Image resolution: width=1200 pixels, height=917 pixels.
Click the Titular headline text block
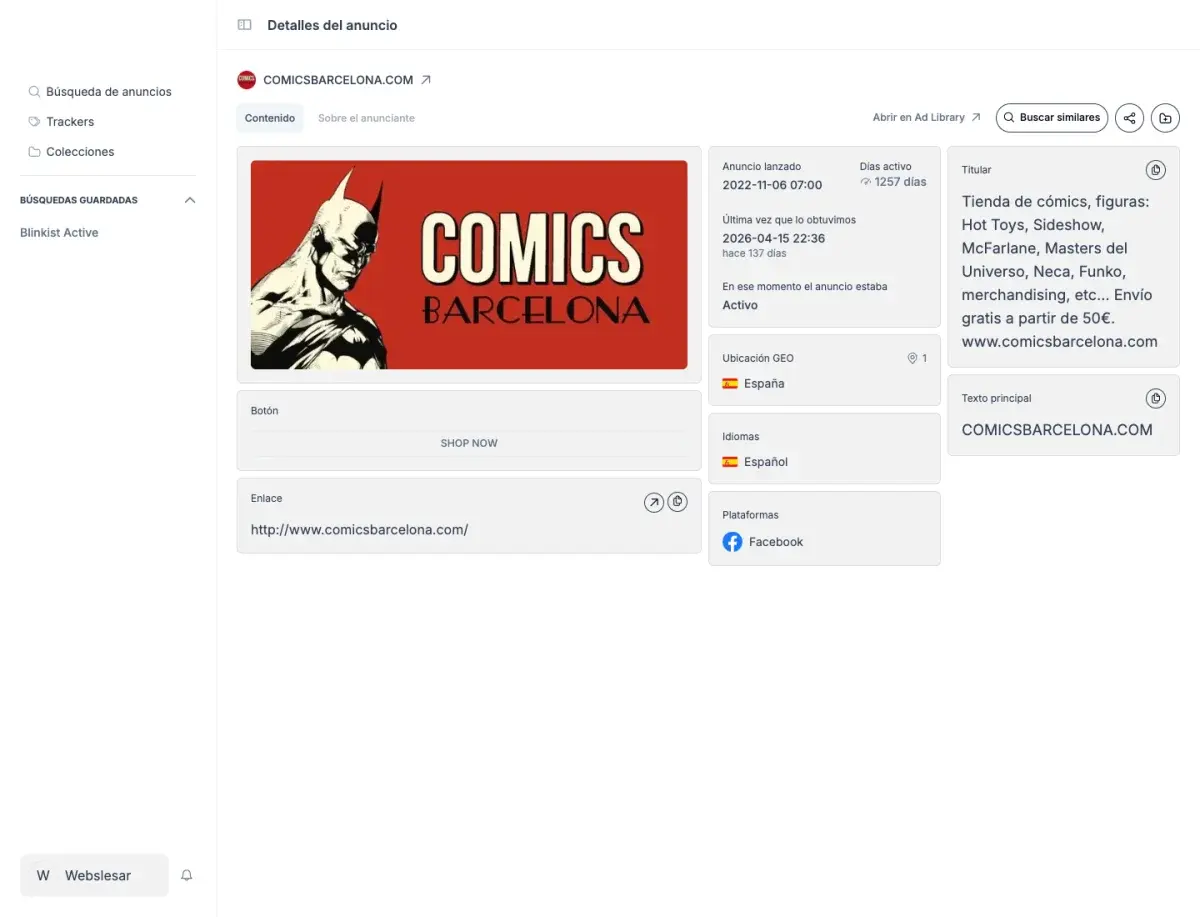[x=1059, y=271]
